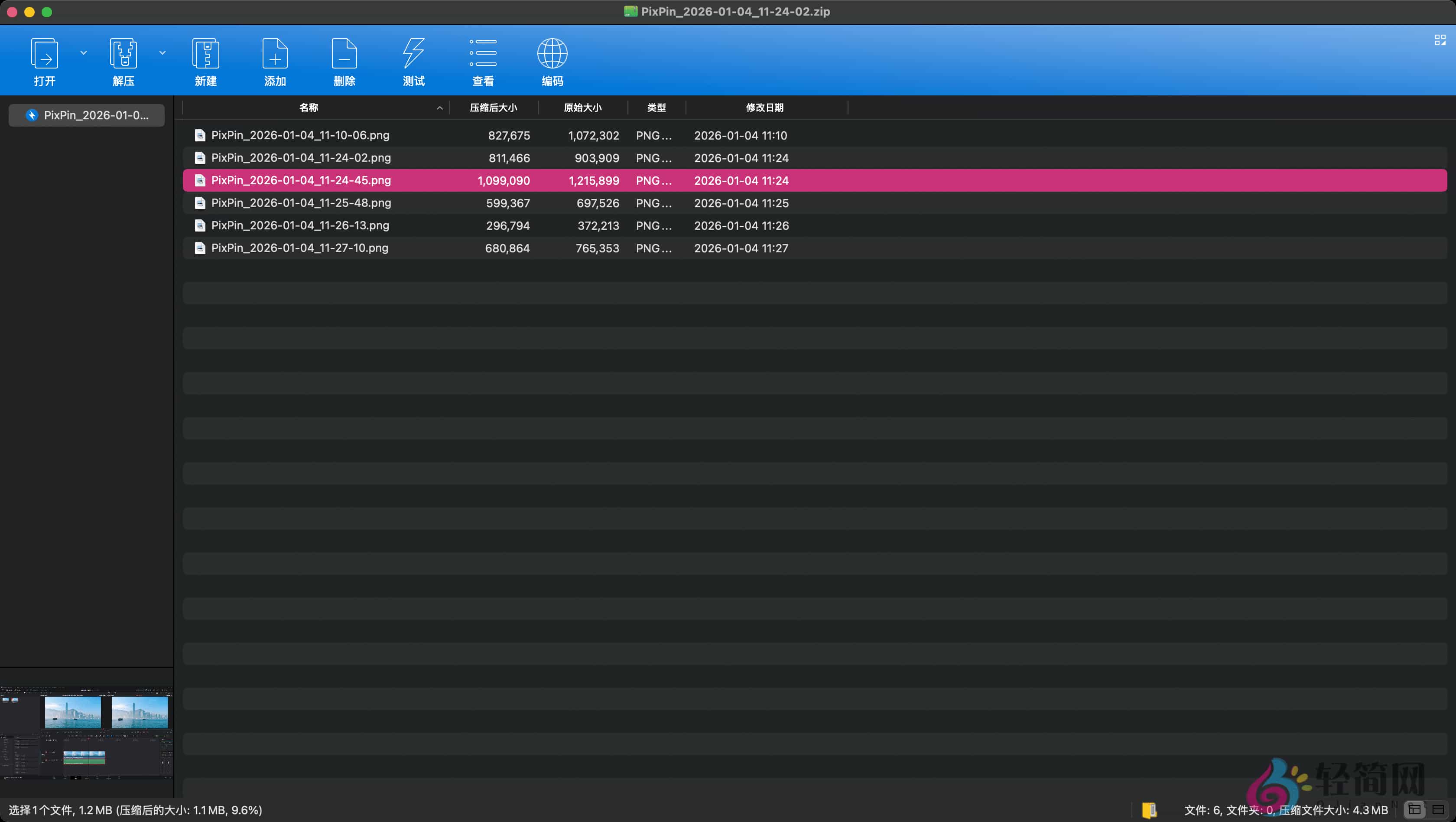Switch to single-pane layout in status bar
The width and height of the screenshot is (1456, 822).
point(1439,809)
